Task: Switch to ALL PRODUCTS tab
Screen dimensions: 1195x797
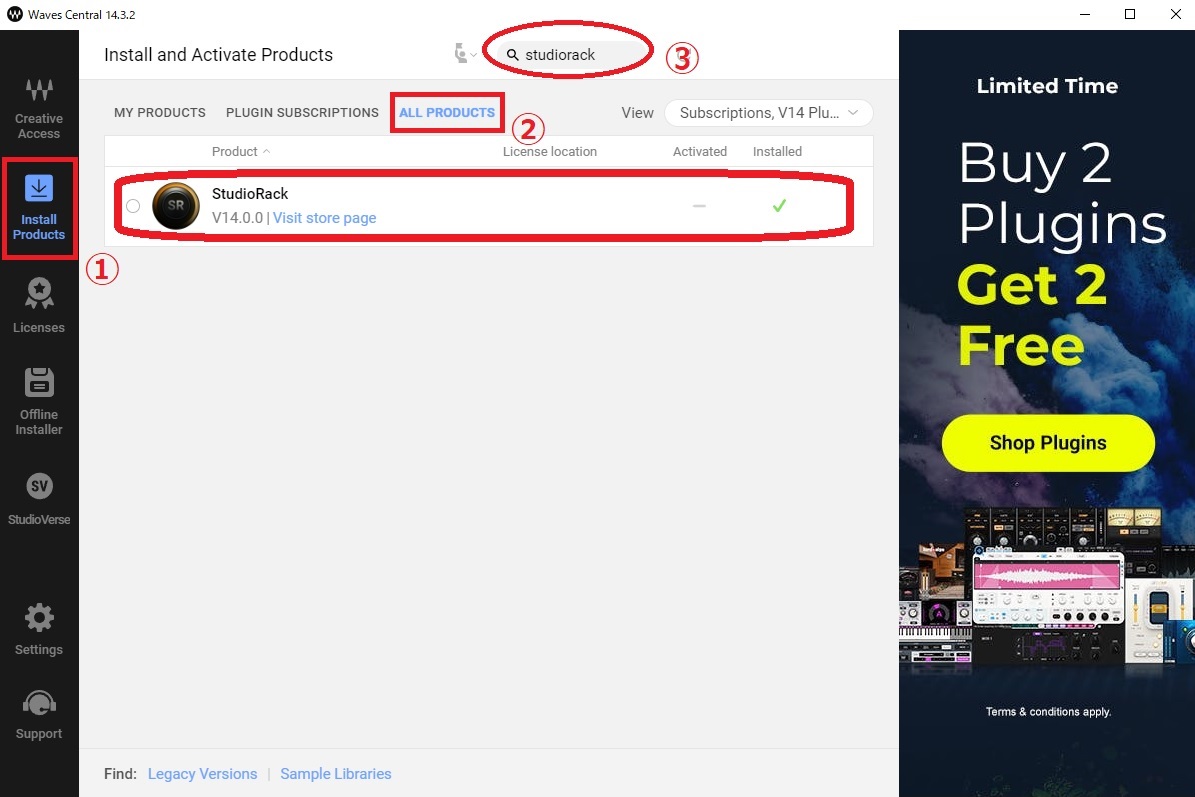Action: (x=447, y=113)
